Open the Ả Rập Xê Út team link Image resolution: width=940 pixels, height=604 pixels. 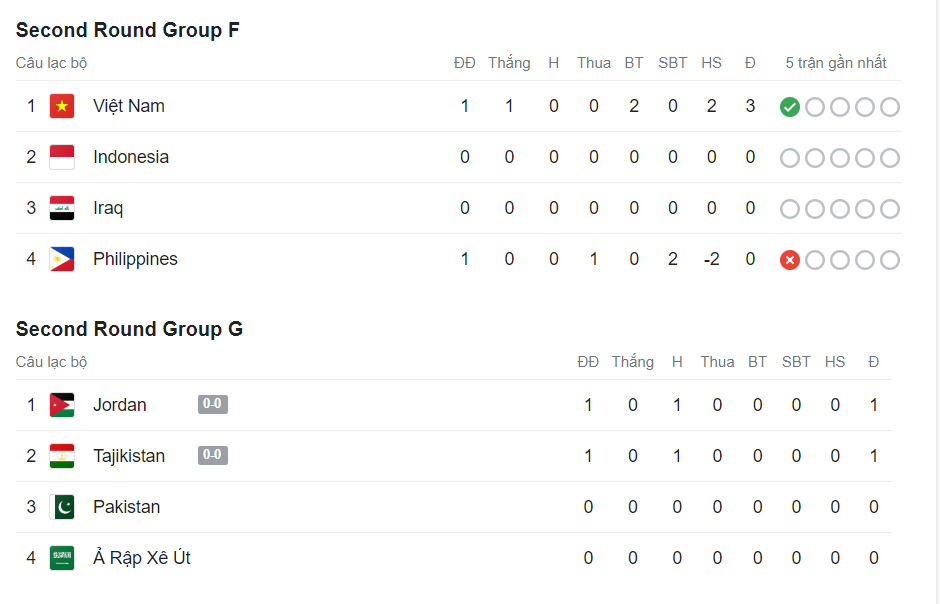coord(141,558)
